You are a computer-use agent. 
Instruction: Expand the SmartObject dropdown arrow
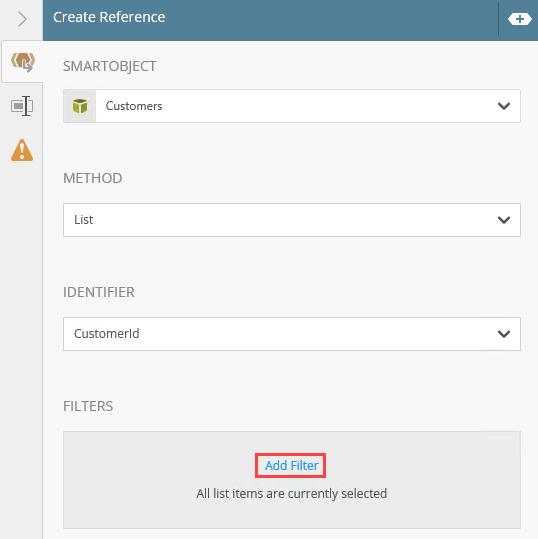click(x=504, y=106)
